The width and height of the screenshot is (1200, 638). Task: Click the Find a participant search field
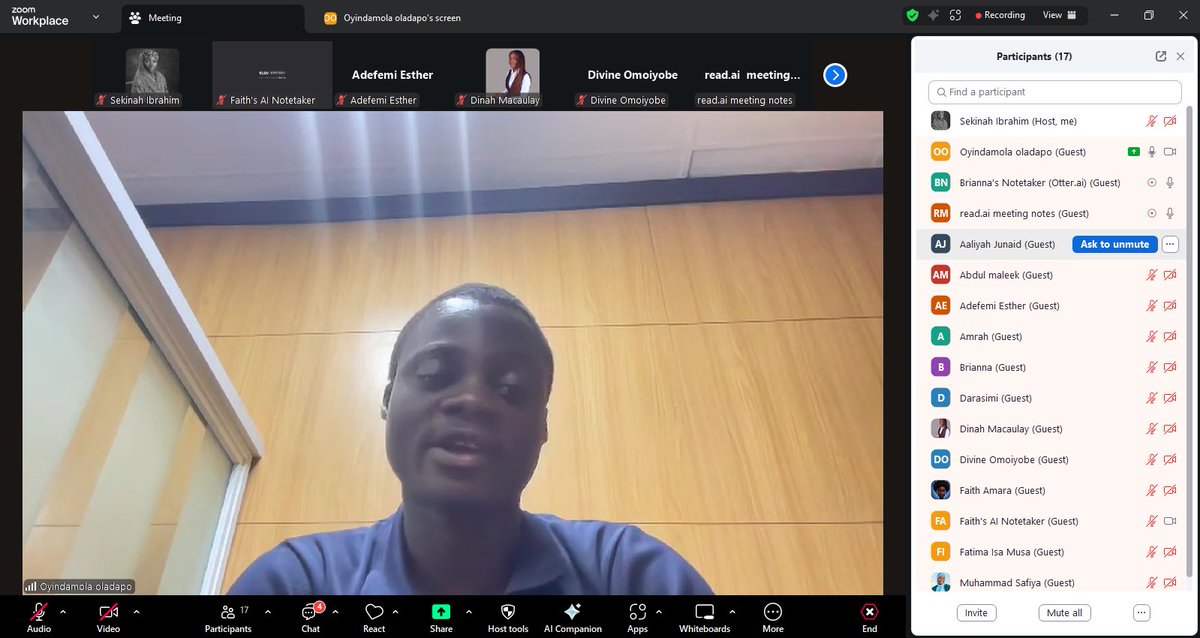1055,92
